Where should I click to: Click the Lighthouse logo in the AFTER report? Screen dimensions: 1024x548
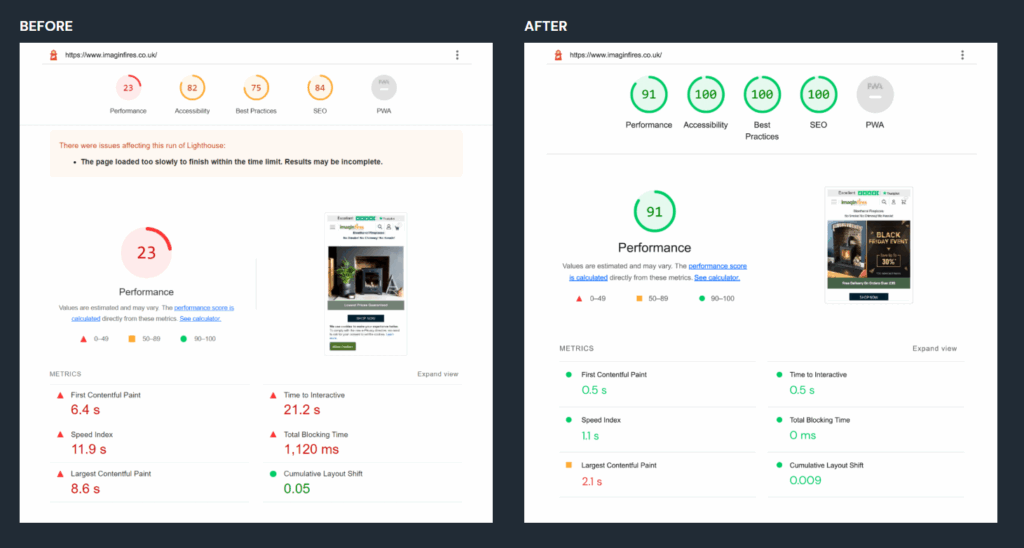557,55
